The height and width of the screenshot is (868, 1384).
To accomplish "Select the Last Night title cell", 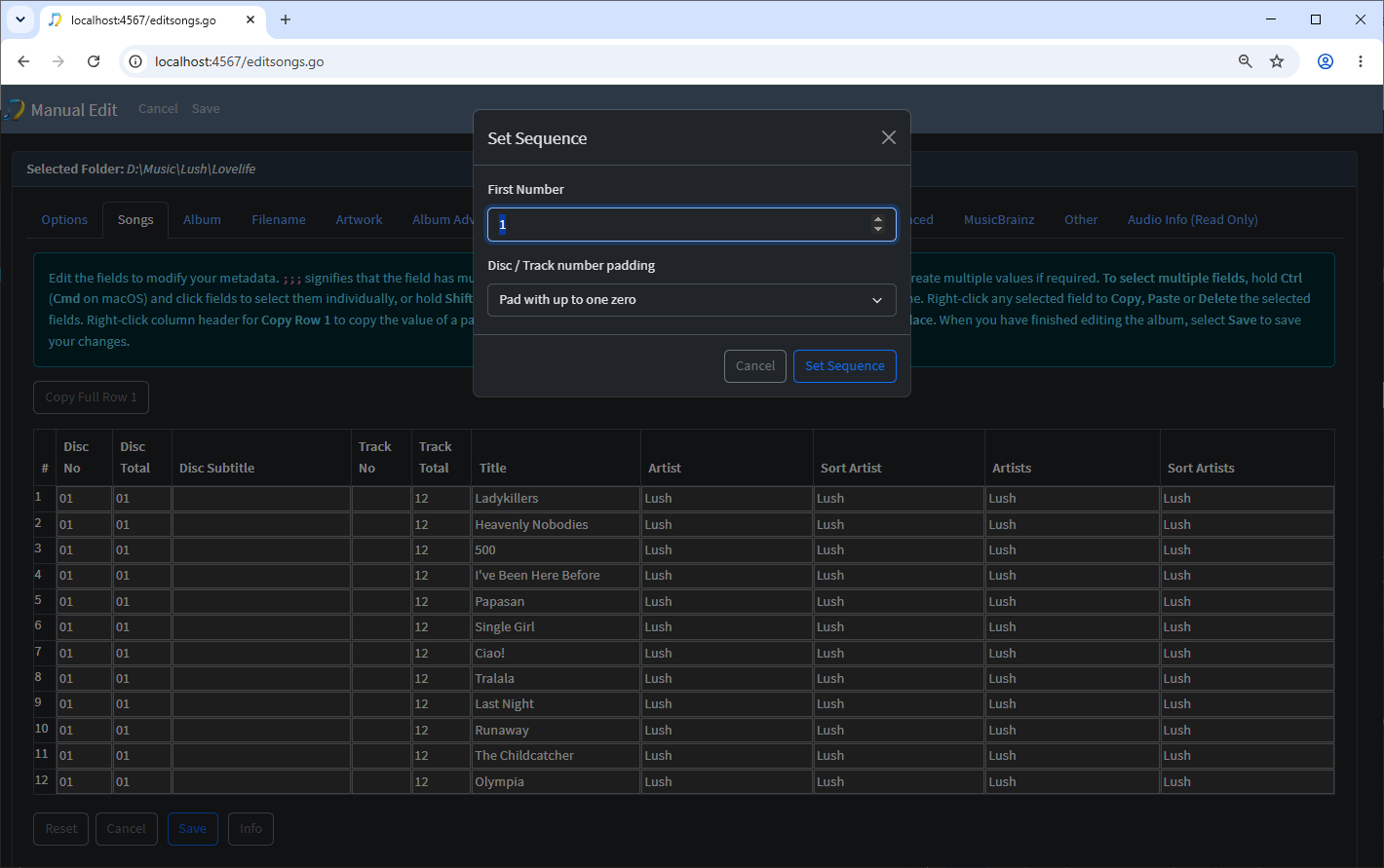I will tap(556, 704).
